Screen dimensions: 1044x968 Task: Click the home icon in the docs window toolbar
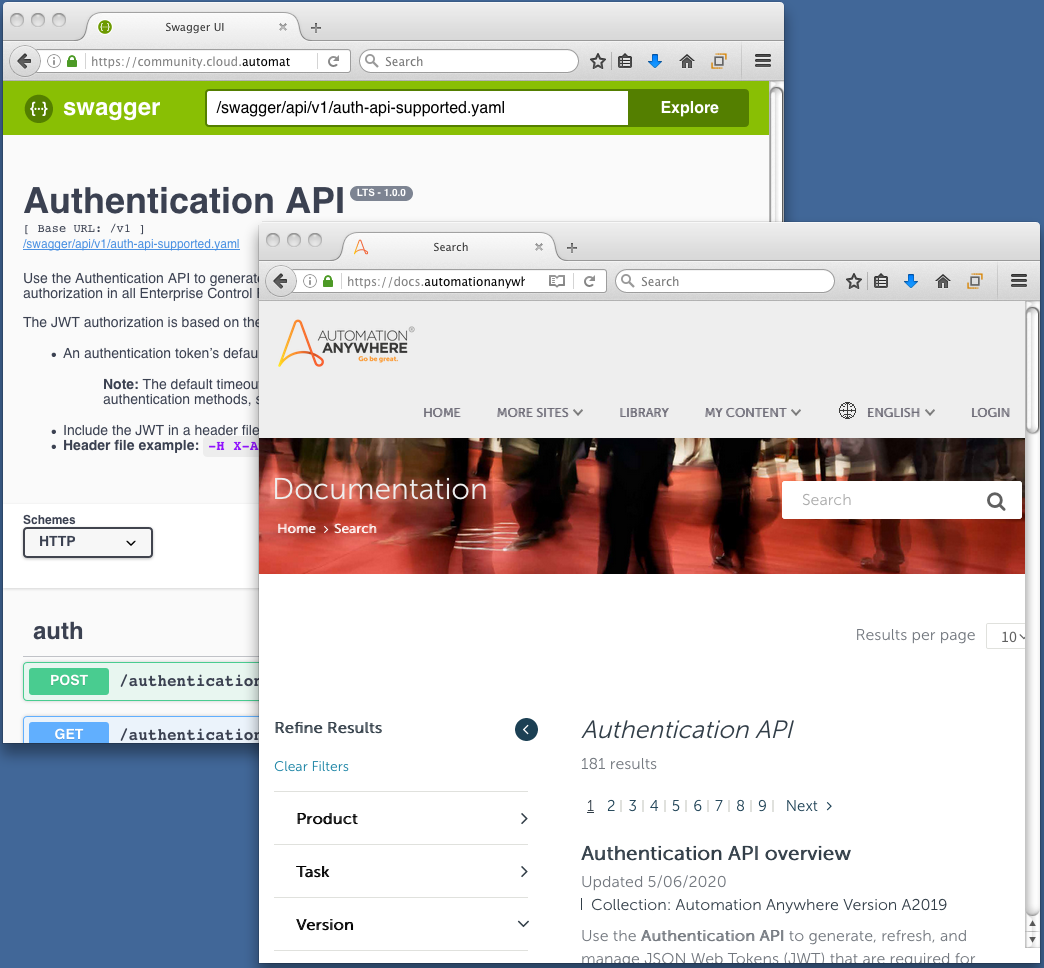point(943,281)
